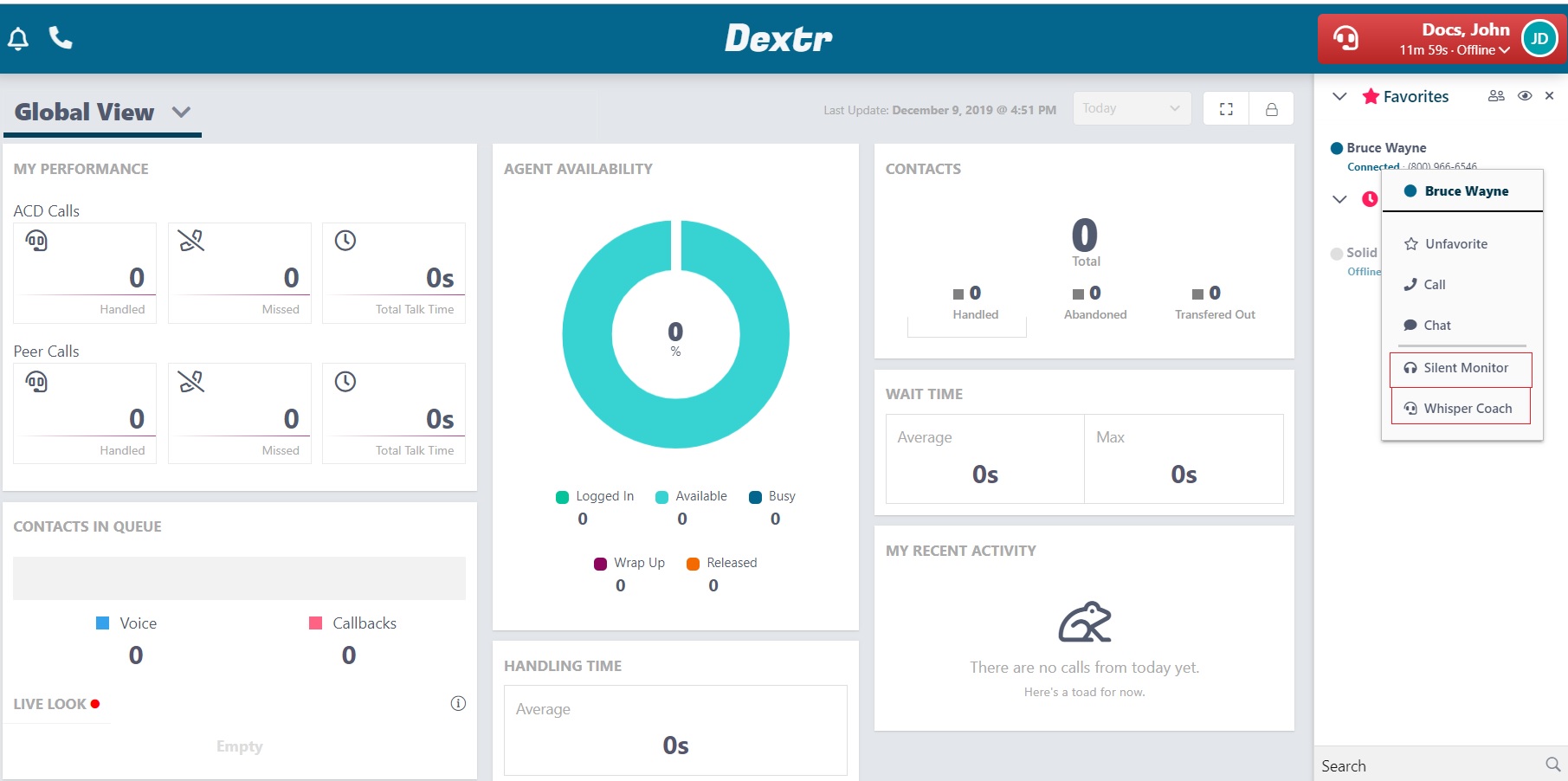Toggle the eye visibility icon in Favorites
The image size is (1568, 781).
click(1525, 96)
